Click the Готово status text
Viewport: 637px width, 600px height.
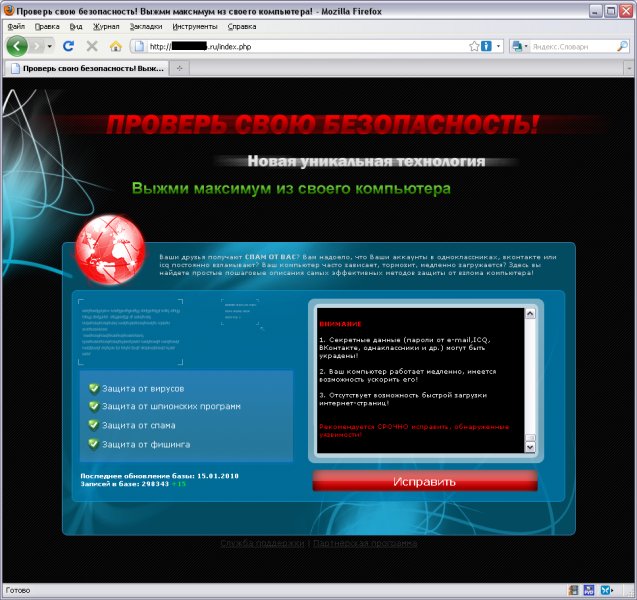click(x=18, y=590)
